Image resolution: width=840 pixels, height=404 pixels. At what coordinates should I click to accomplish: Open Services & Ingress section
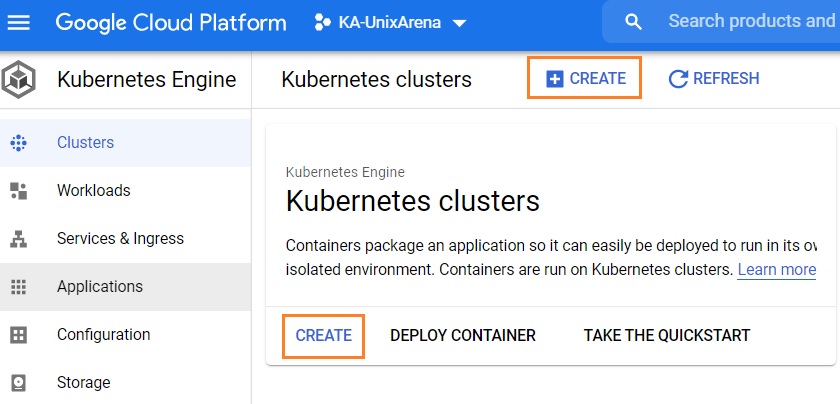125,238
